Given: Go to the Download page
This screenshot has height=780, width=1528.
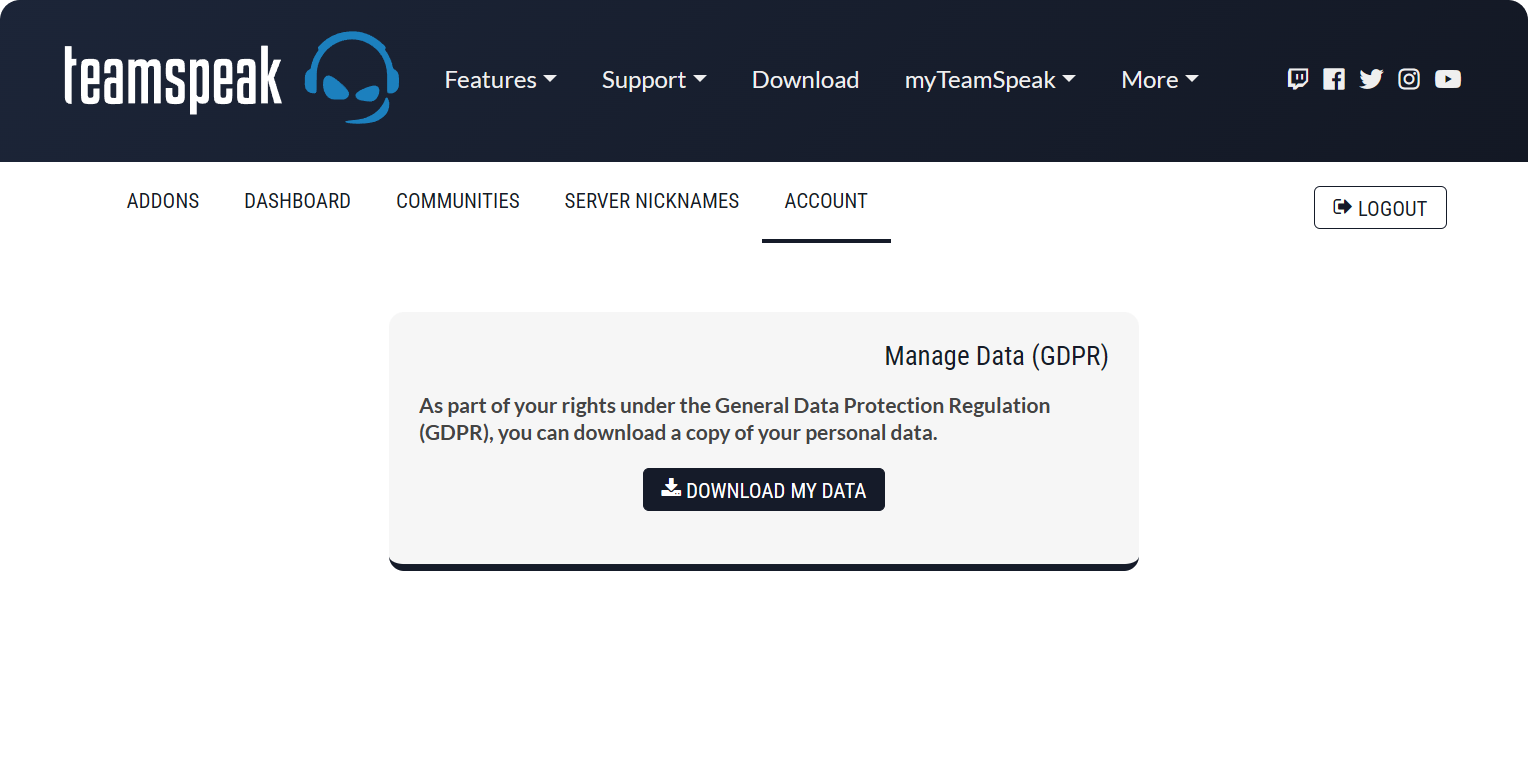Looking at the screenshot, I should [805, 80].
